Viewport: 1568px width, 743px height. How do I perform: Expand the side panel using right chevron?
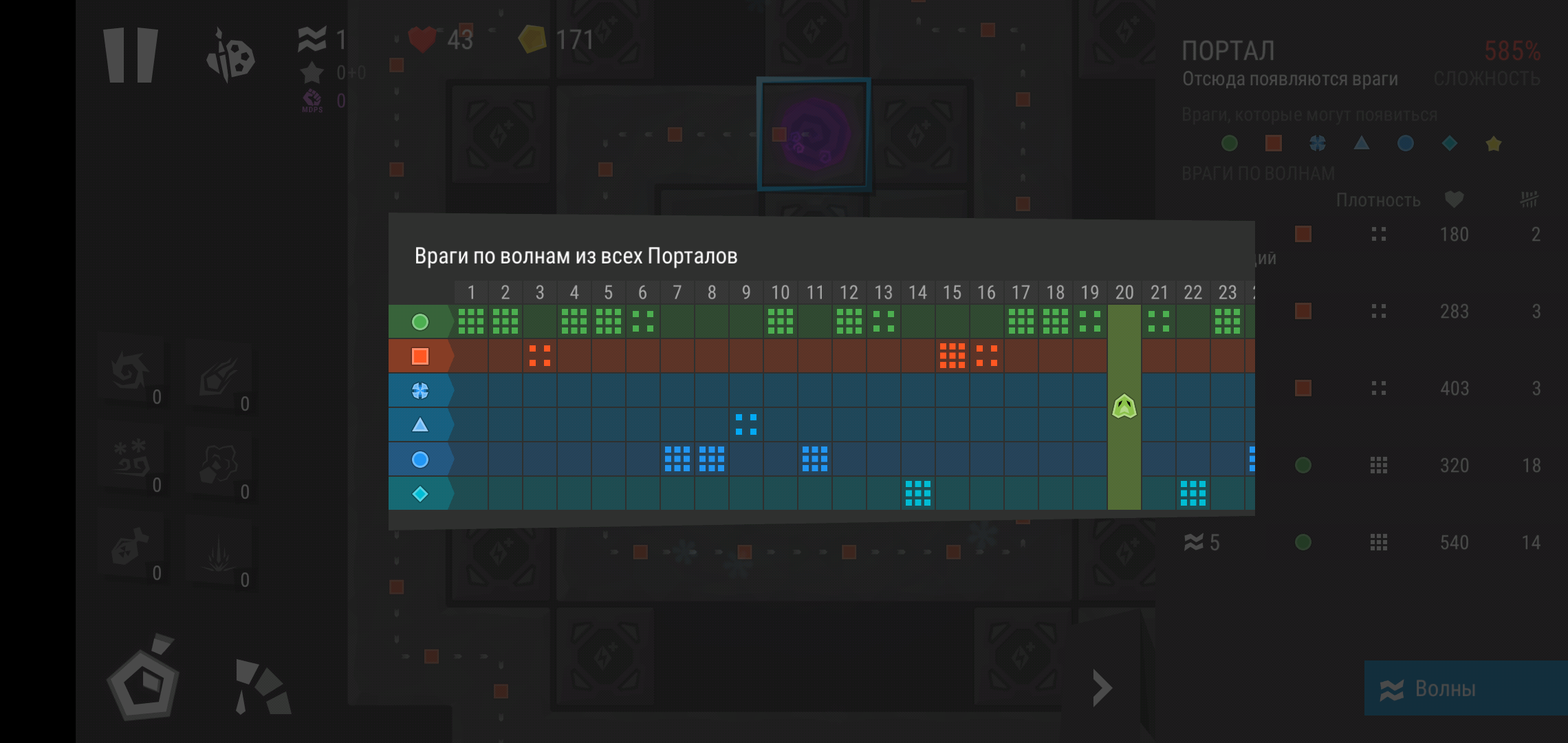(x=1102, y=687)
